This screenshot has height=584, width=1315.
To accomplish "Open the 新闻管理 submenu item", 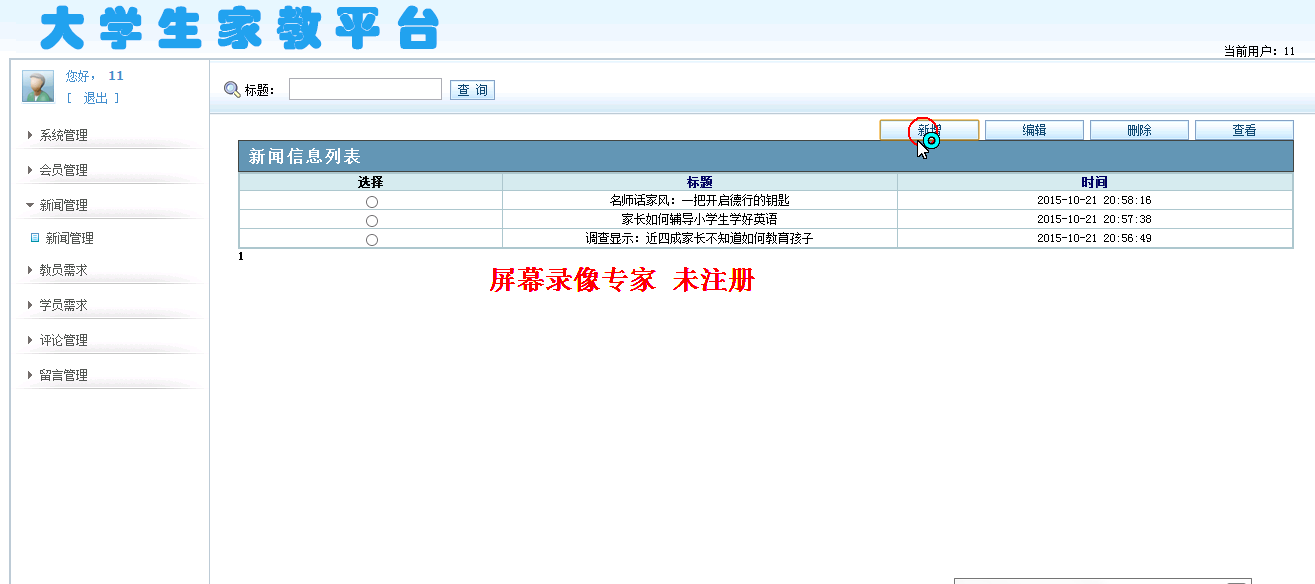I will coord(69,238).
